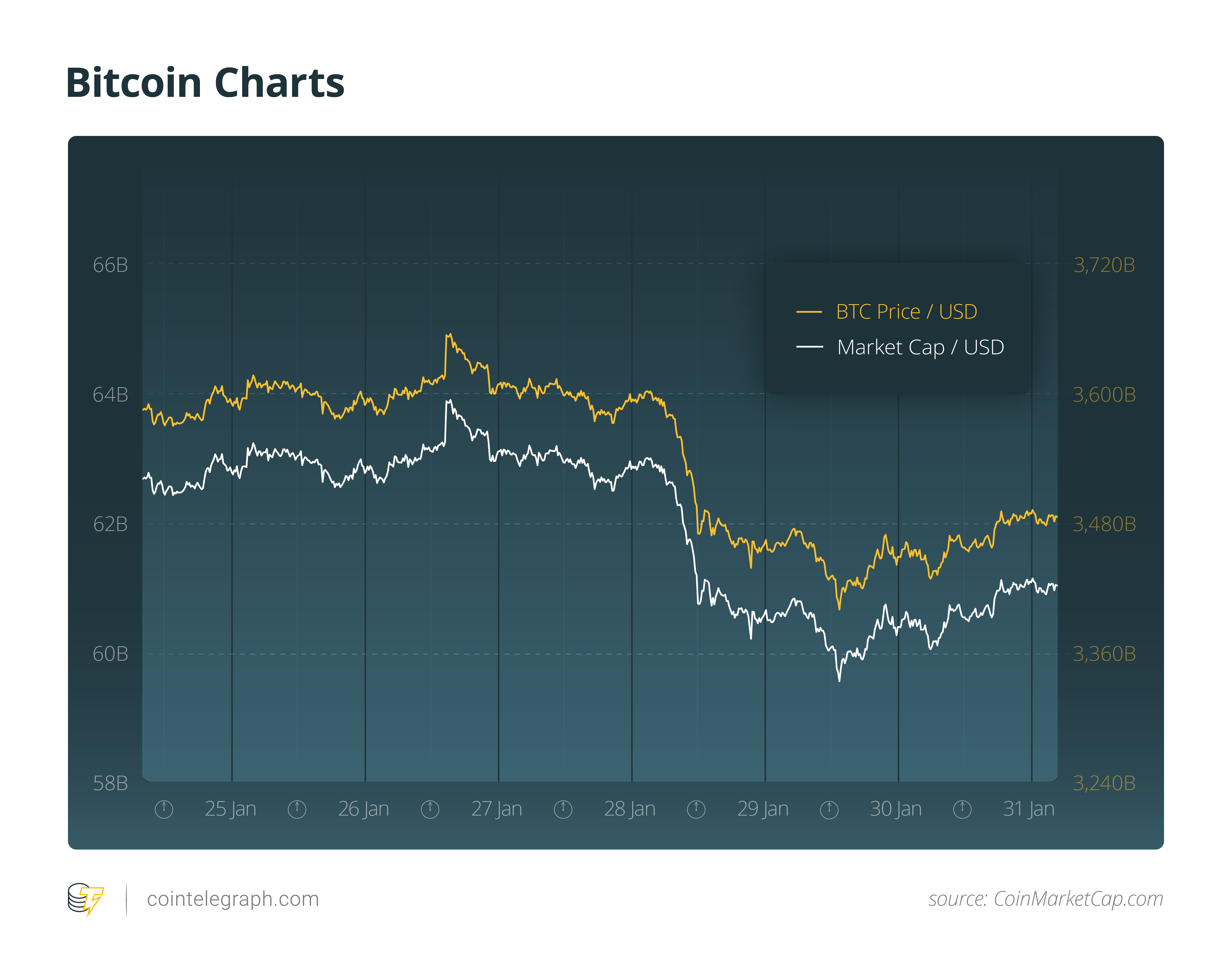
Task: Select the 27 Jan date label
Action: 496,809
